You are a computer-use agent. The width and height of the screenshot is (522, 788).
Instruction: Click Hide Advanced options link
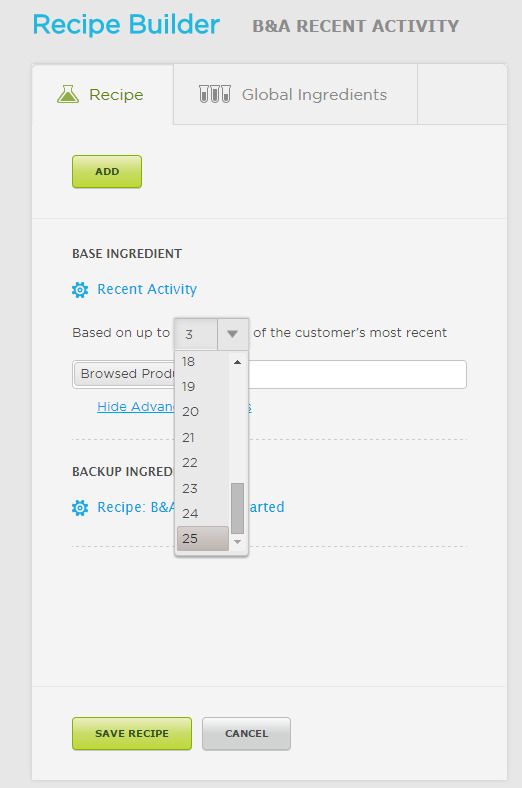pos(174,407)
